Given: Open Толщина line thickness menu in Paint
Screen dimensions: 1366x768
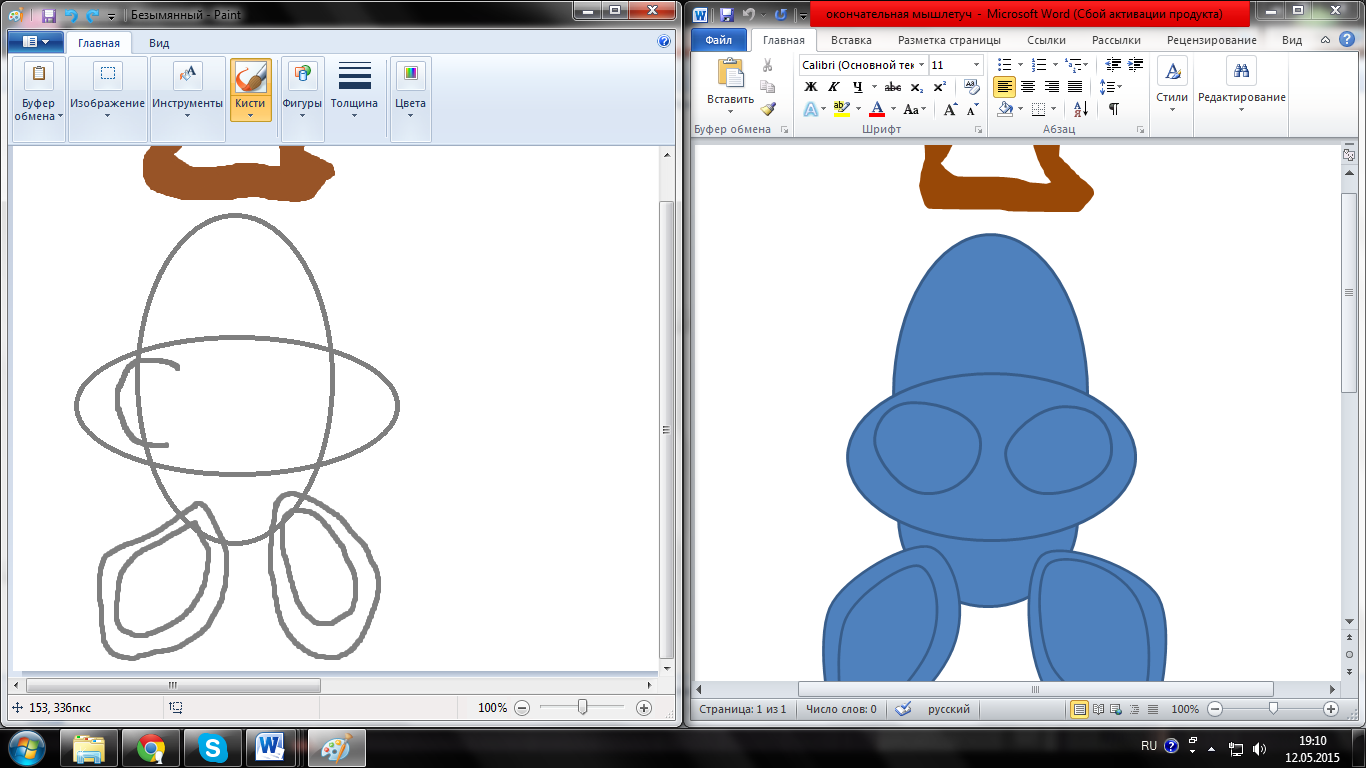Looking at the screenshot, I should [x=354, y=90].
